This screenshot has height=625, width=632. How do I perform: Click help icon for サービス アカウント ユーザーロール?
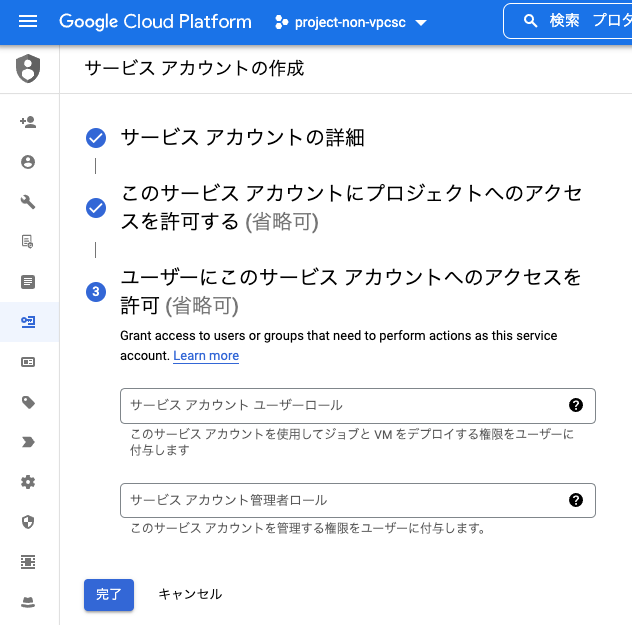click(x=576, y=405)
